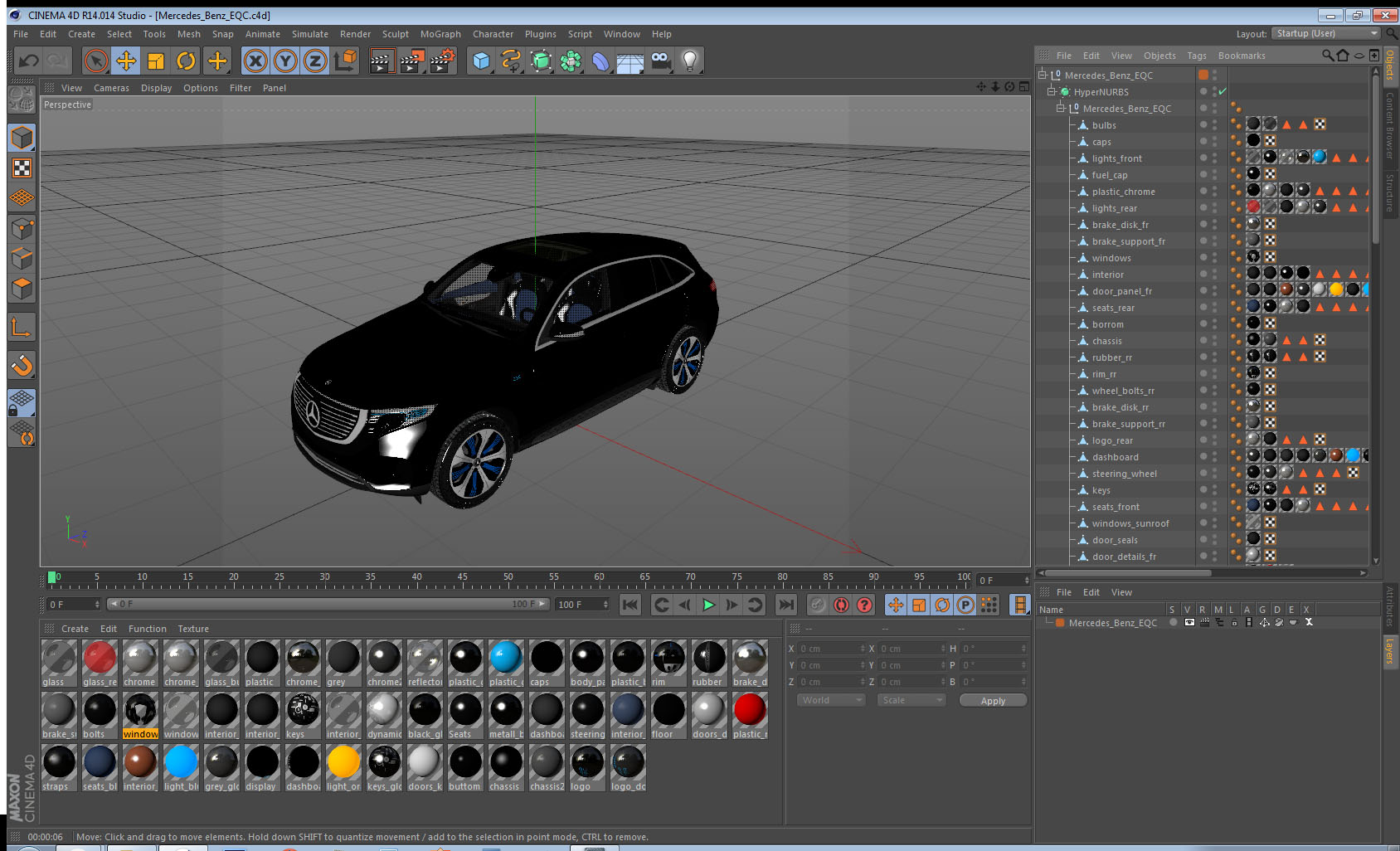Enable Polygons mode in left toolbar
This screenshot has width=1400, height=851.
click(x=22, y=288)
